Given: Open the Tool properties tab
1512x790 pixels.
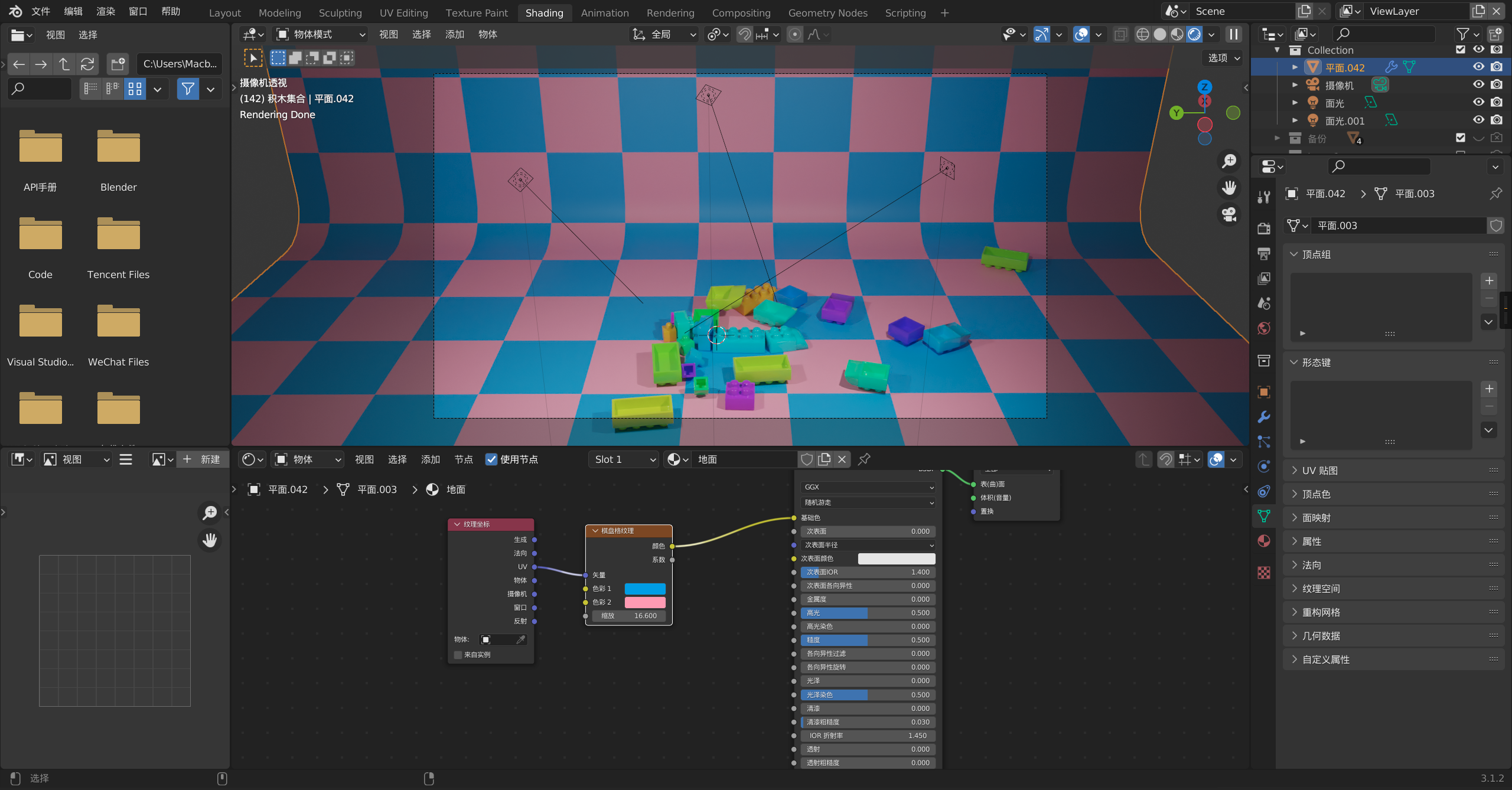Looking at the screenshot, I should click(x=1264, y=197).
